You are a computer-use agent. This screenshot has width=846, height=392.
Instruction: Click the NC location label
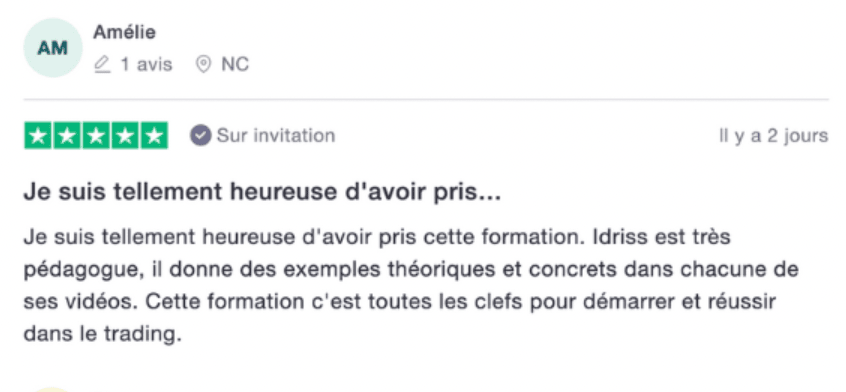pyautogui.click(x=235, y=65)
